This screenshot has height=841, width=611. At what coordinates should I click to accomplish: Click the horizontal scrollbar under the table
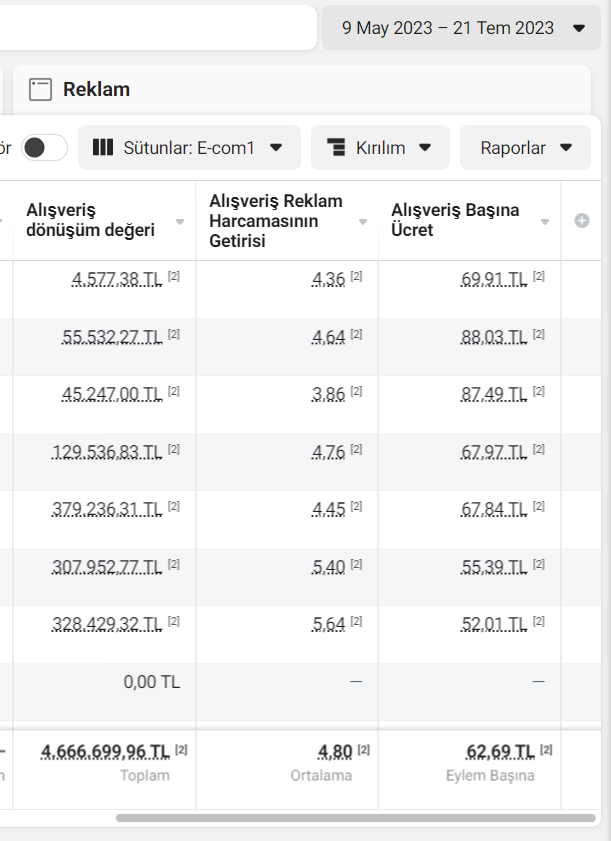coord(356,818)
